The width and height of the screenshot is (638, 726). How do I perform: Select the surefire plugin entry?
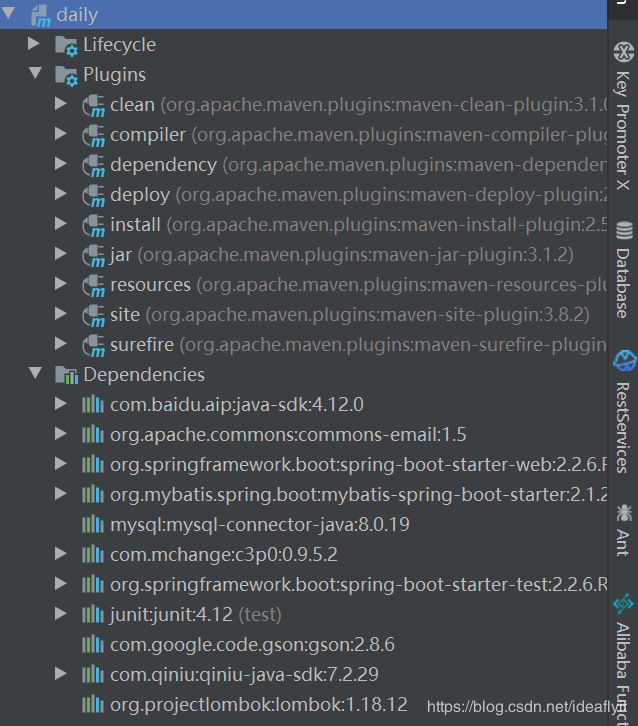(142, 345)
